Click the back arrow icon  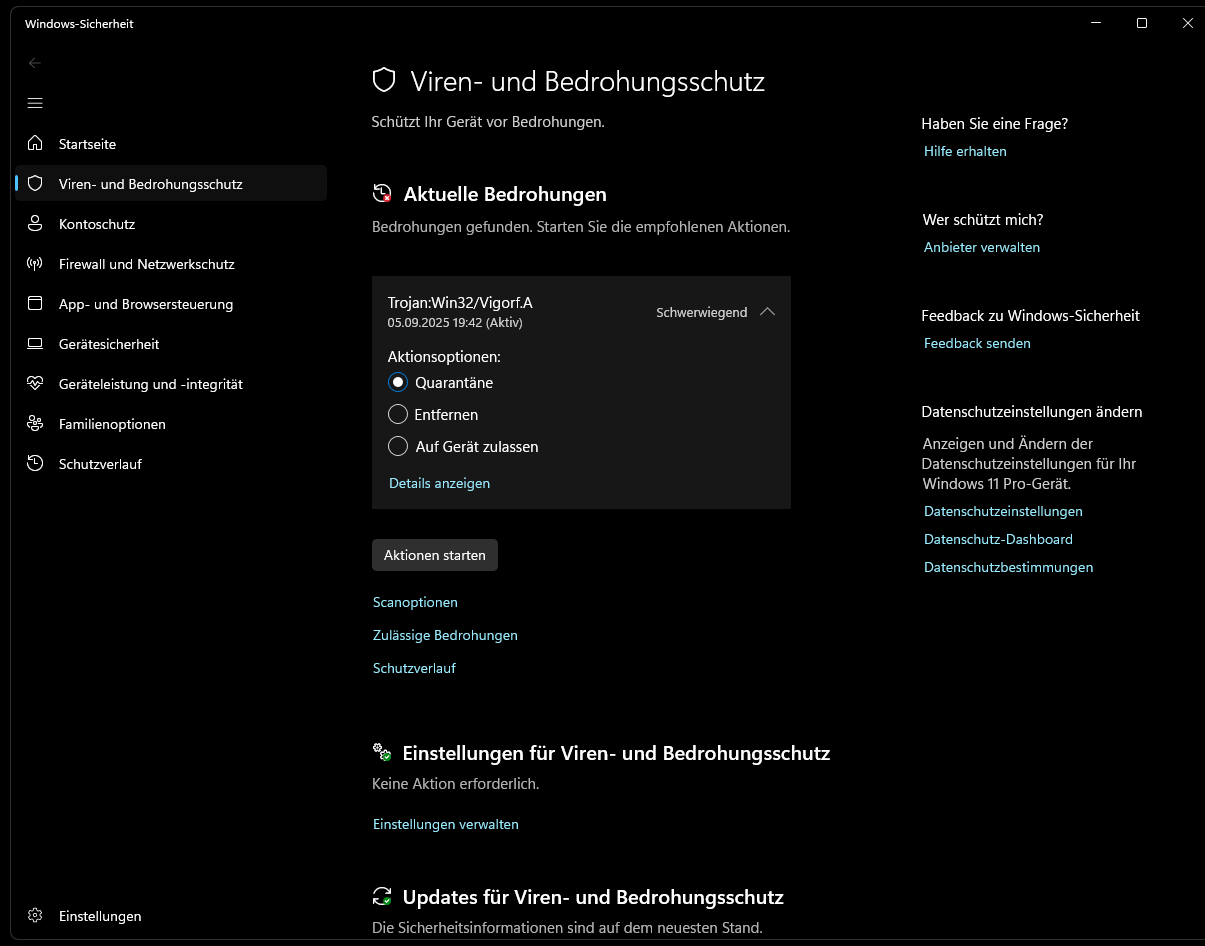click(35, 63)
